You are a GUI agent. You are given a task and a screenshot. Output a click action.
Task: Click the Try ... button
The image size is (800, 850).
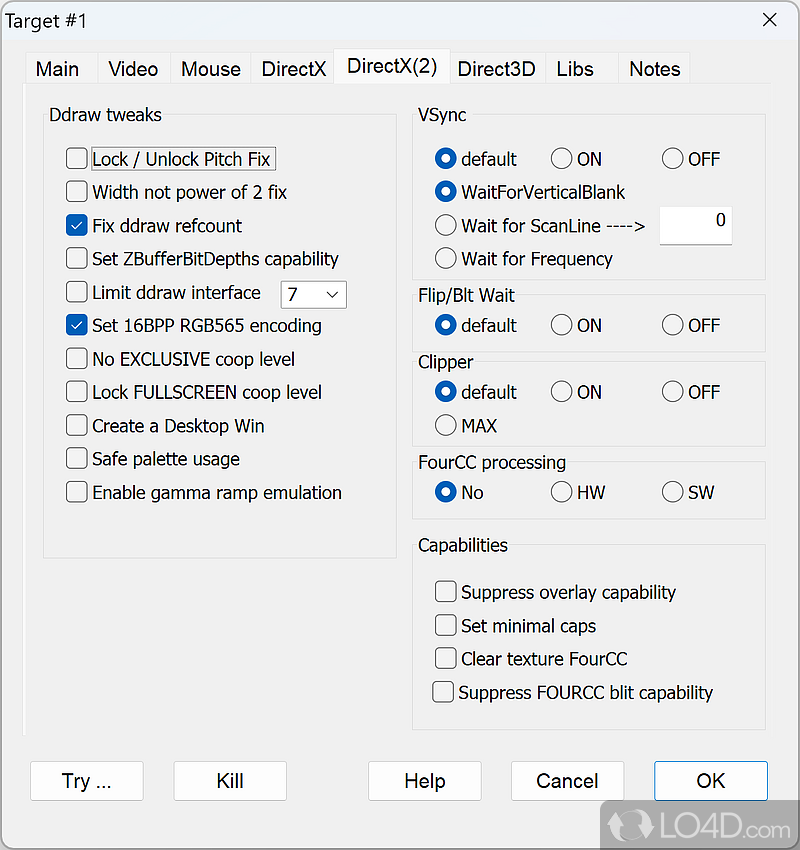(87, 781)
